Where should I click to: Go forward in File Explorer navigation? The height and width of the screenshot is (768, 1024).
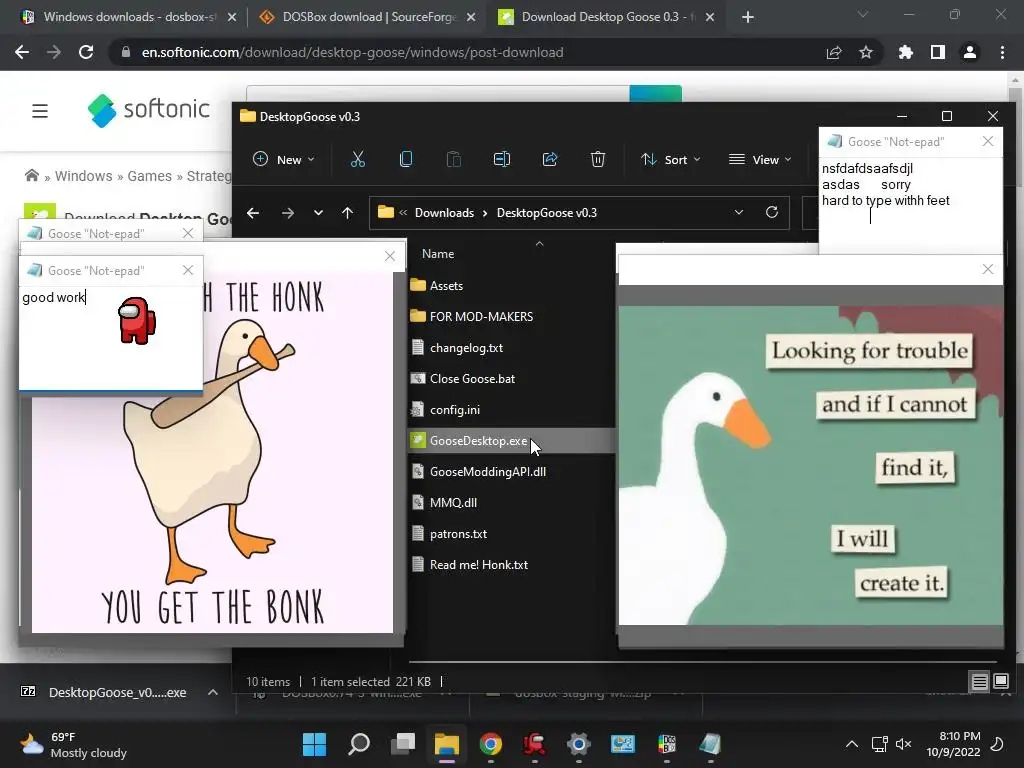[287, 213]
